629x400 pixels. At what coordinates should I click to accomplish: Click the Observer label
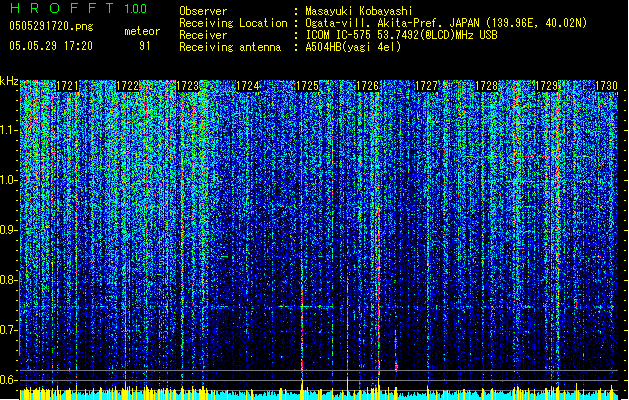pos(203,11)
